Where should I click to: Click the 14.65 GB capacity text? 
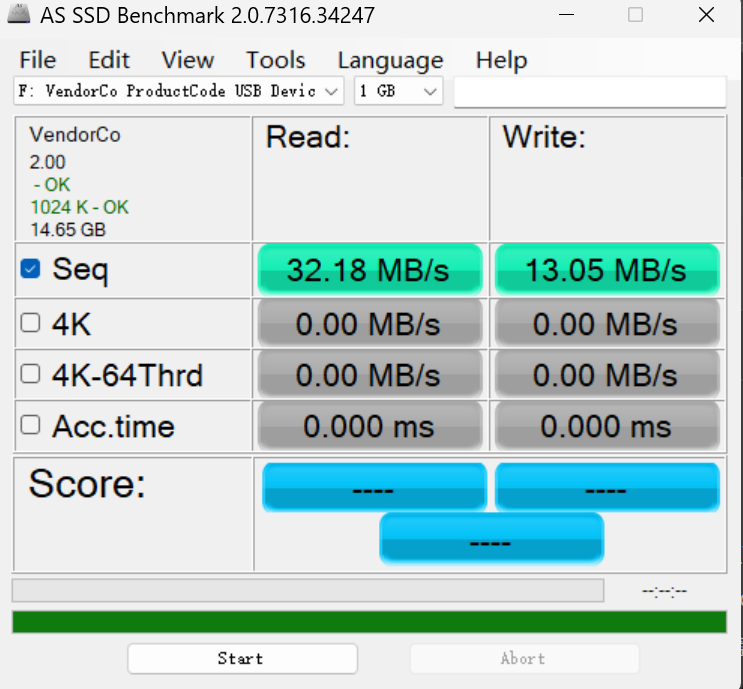click(x=68, y=230)
